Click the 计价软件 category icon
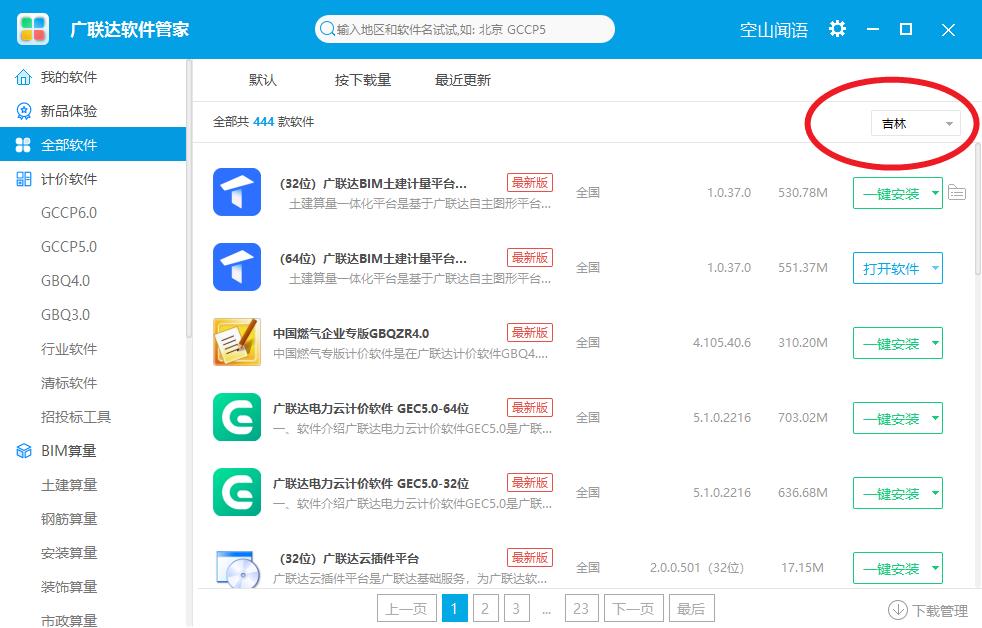This screenshot has height=628, width=982. [x=23, y=179]
